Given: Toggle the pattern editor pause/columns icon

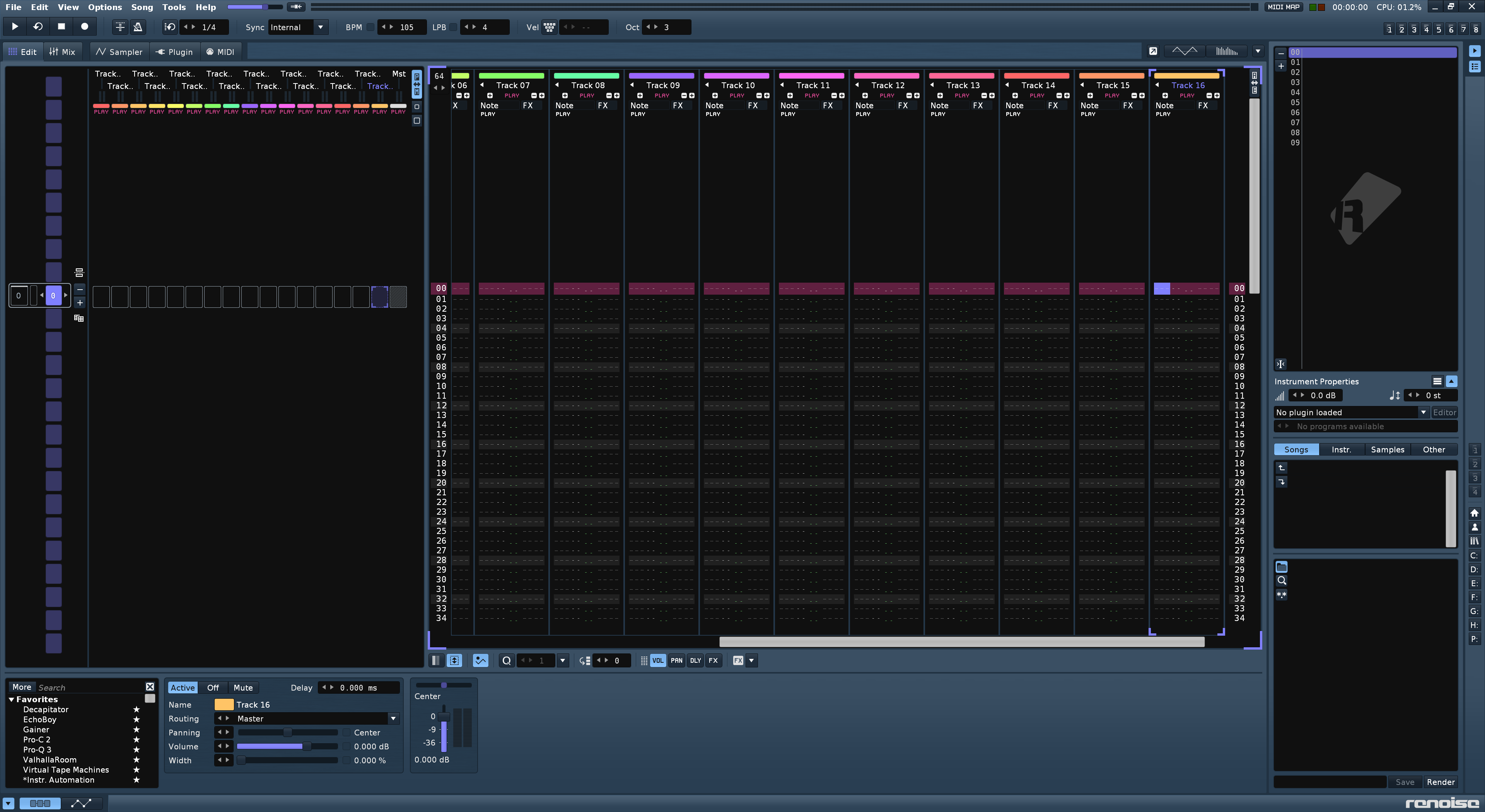Looking at the screenshot, I should coord(436,660).
